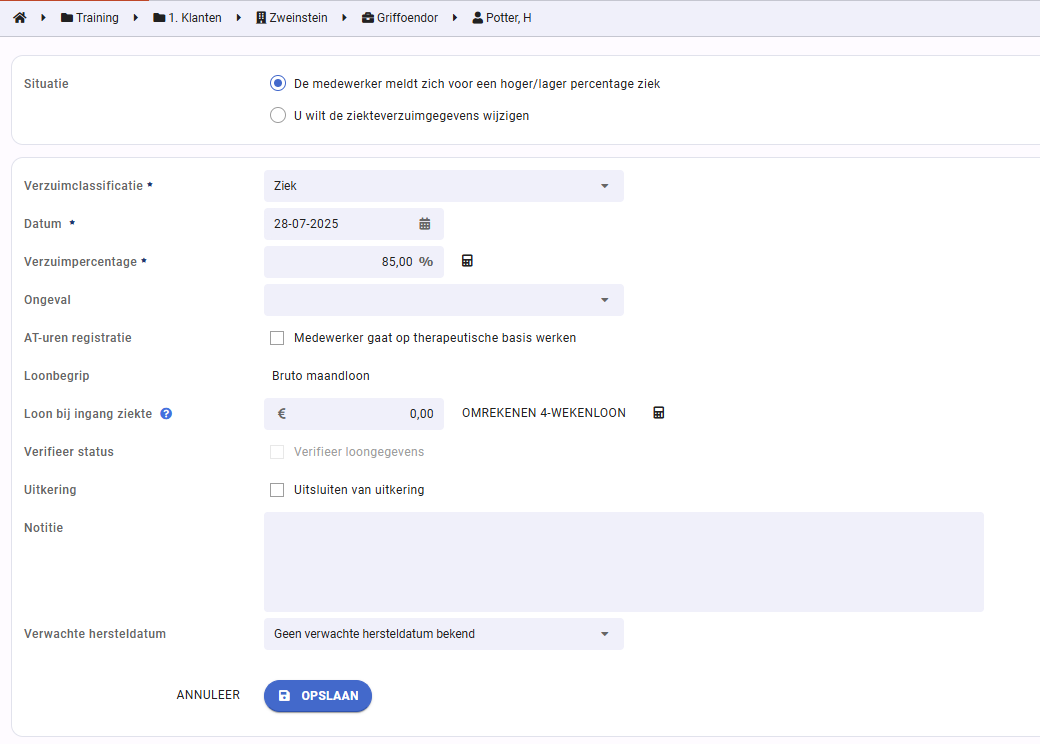The width and height of the screenshot is (1040, 744).
Task: Expand breadcrumb arrow after Griffoendor
Action: (455, 18)
